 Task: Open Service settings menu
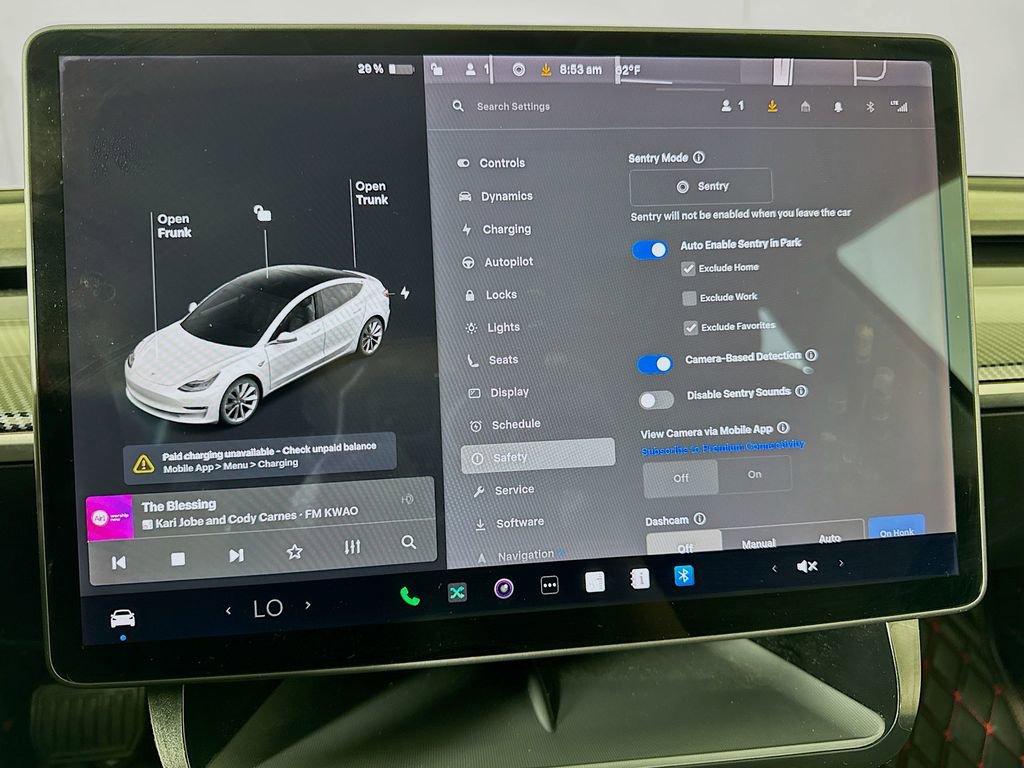[504, 490]
